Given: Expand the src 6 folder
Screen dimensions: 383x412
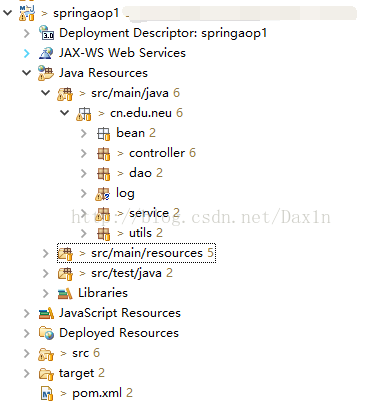Looking at the screenshot, I should [27, 353].
